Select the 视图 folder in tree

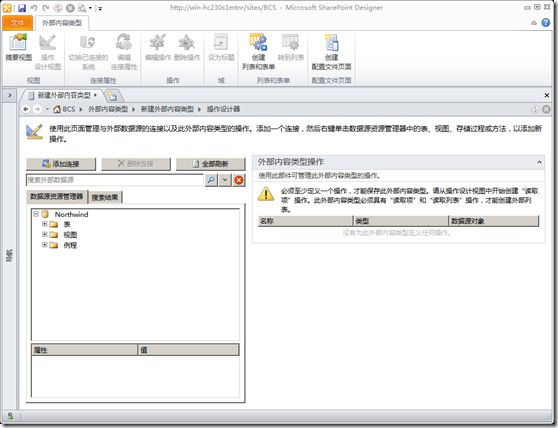pyautogui.click(x=70, y=234)
